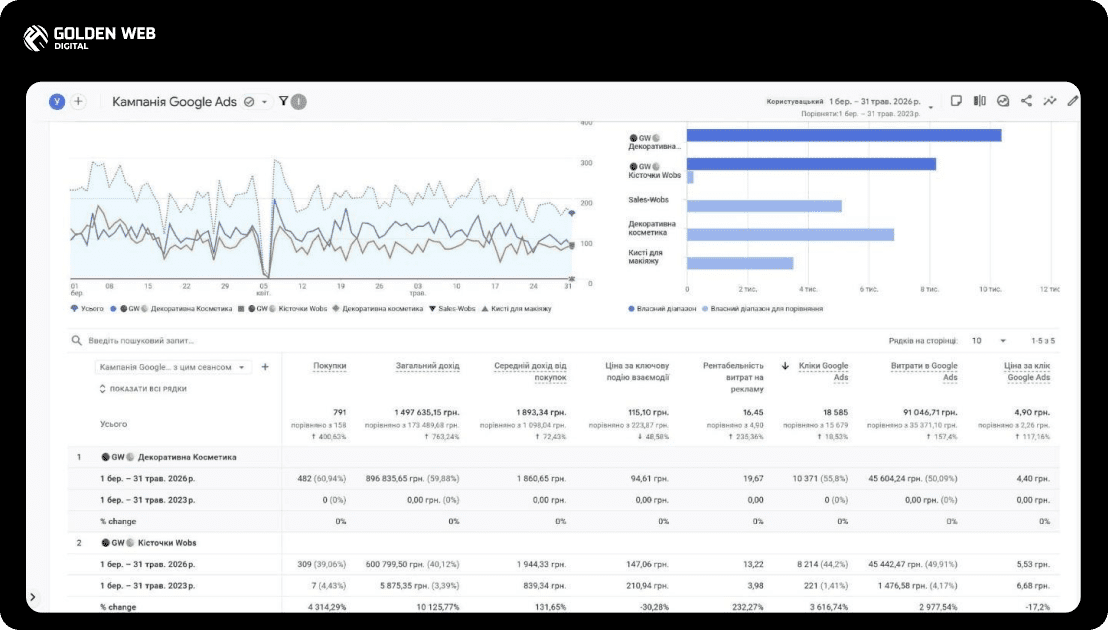Click 'ПОКАЗАТИ ВСІ РЯДКИ' expander

pos(143,388)
